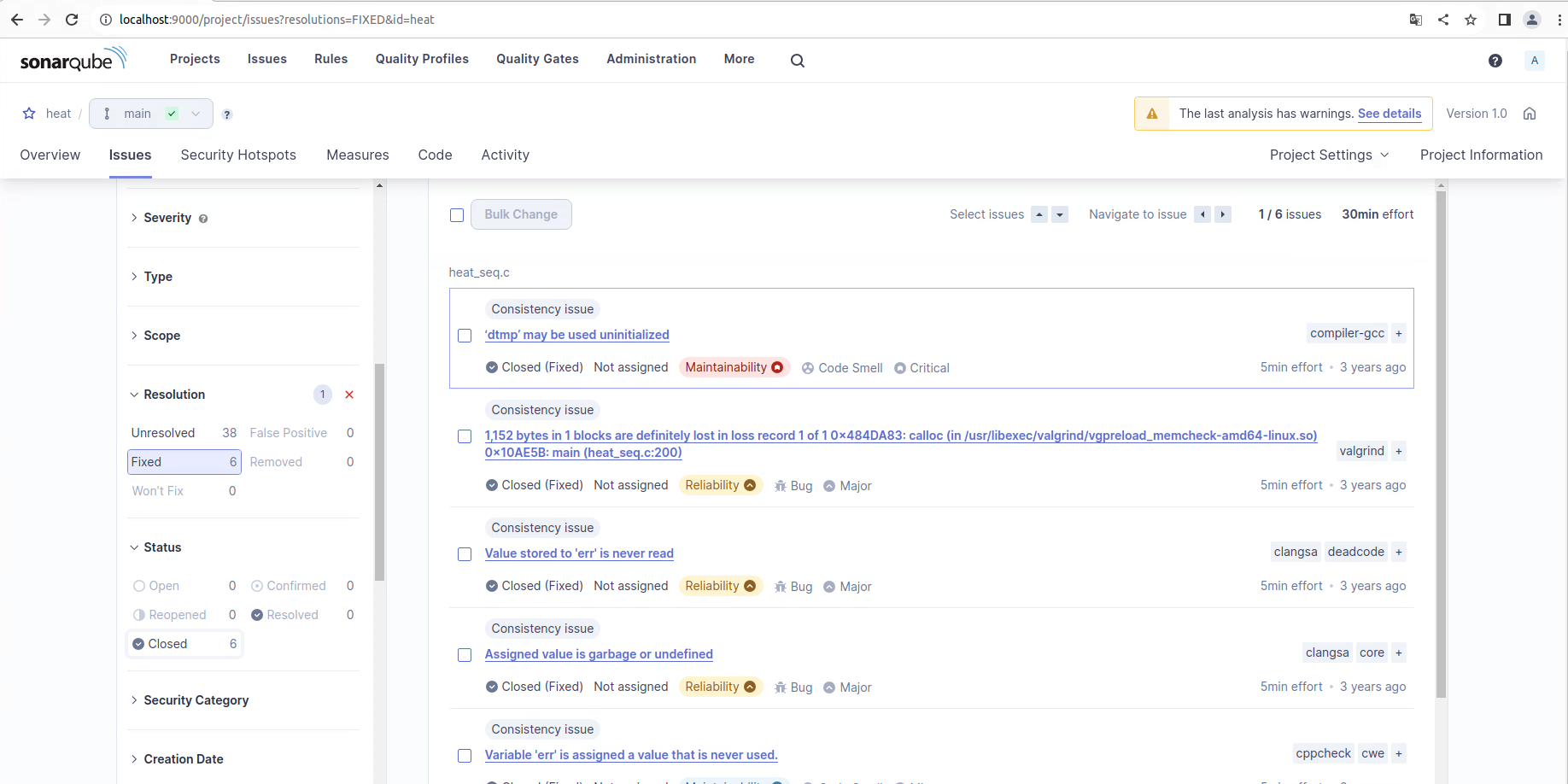Click the search magnifier icon in navbar
Viewport: 1568px width, 784px height.
[x=797, y=60]
